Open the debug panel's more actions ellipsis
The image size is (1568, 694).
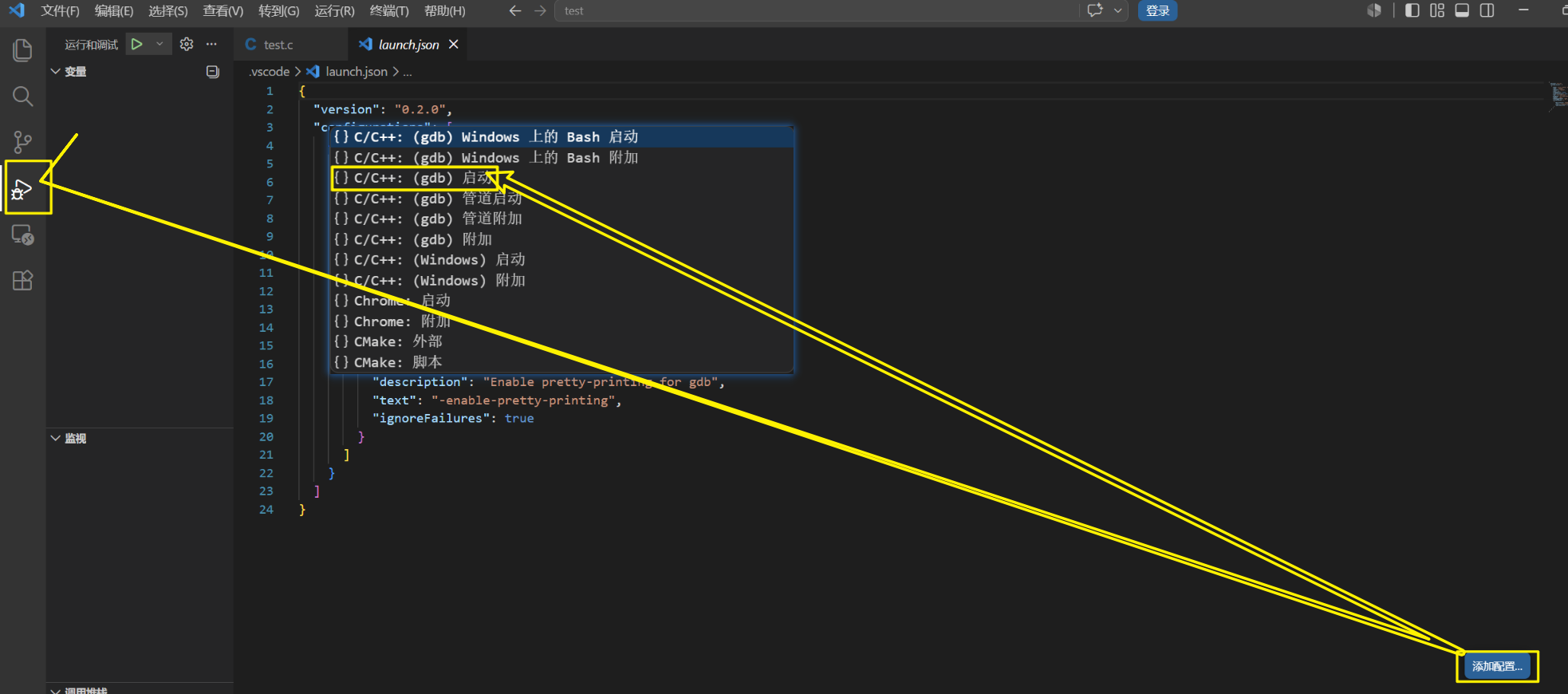(211, 44)
